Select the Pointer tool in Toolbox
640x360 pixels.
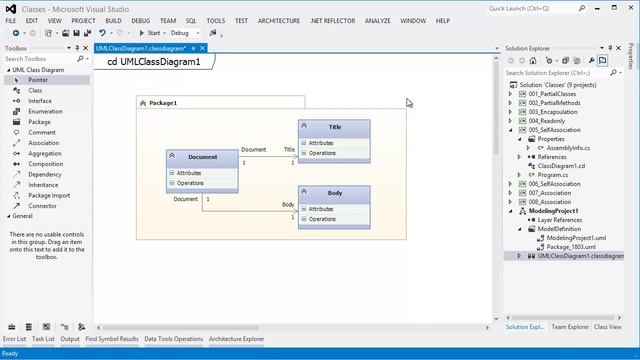point(47,80)
